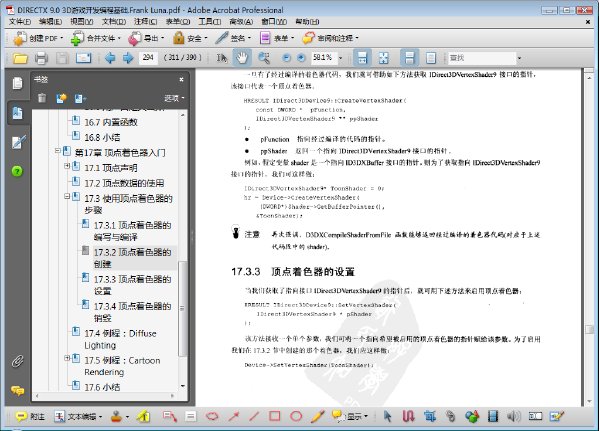Open the 文件 menu

coord(20,22)
